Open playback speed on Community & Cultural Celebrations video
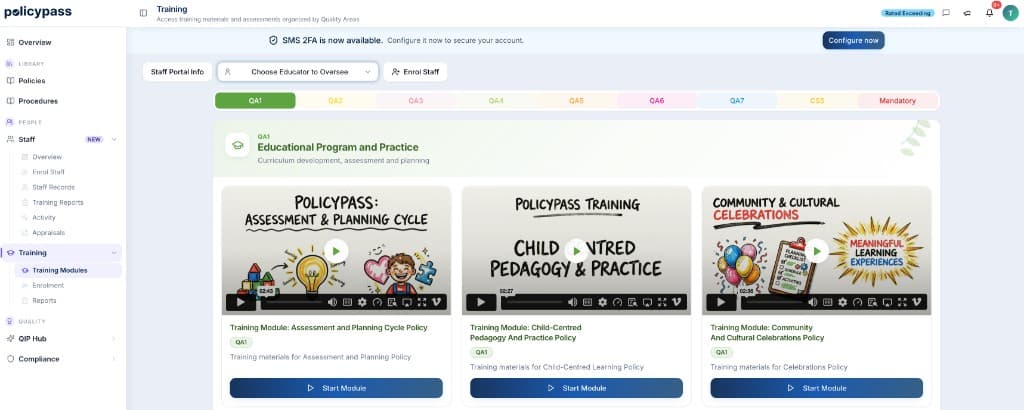Viewport: 1024px width, 410px height. coord(857,302)
